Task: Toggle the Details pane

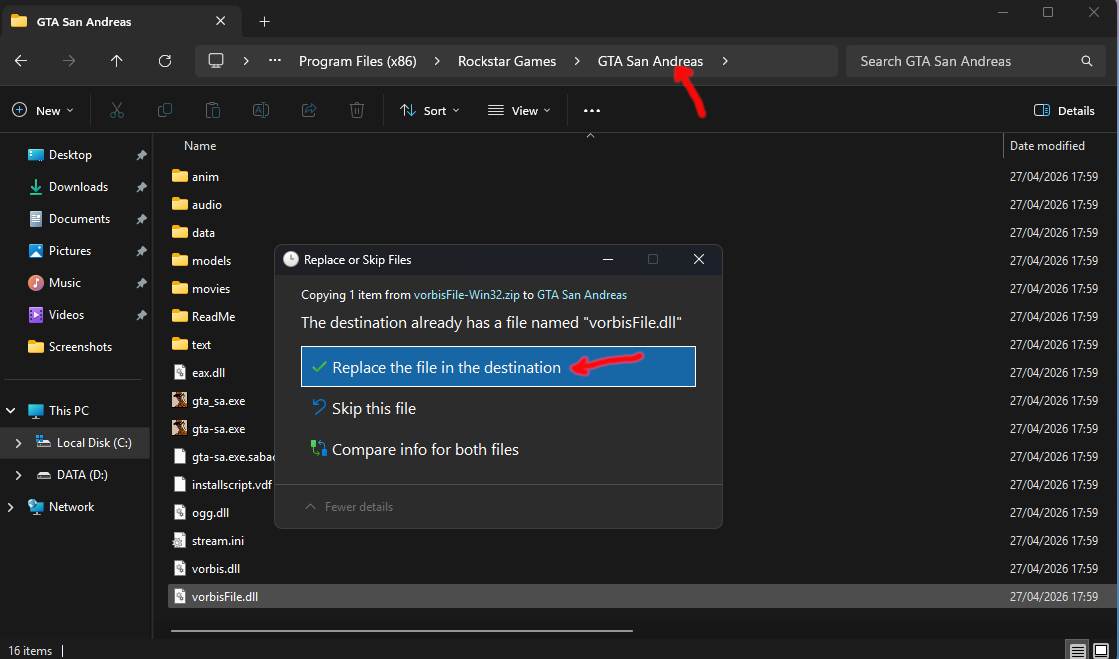Action: [x=1064, y=111]
